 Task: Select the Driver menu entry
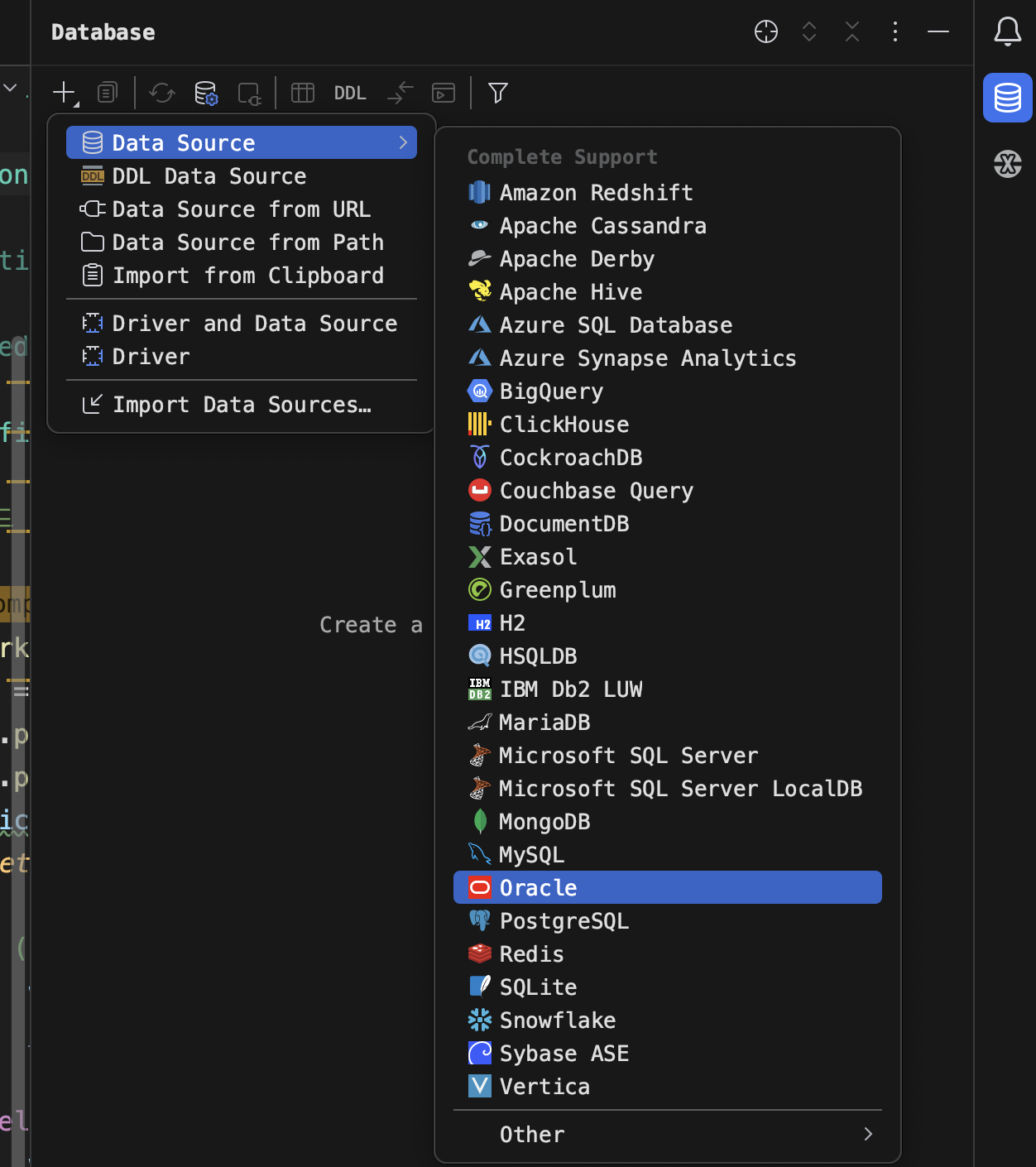242,356
